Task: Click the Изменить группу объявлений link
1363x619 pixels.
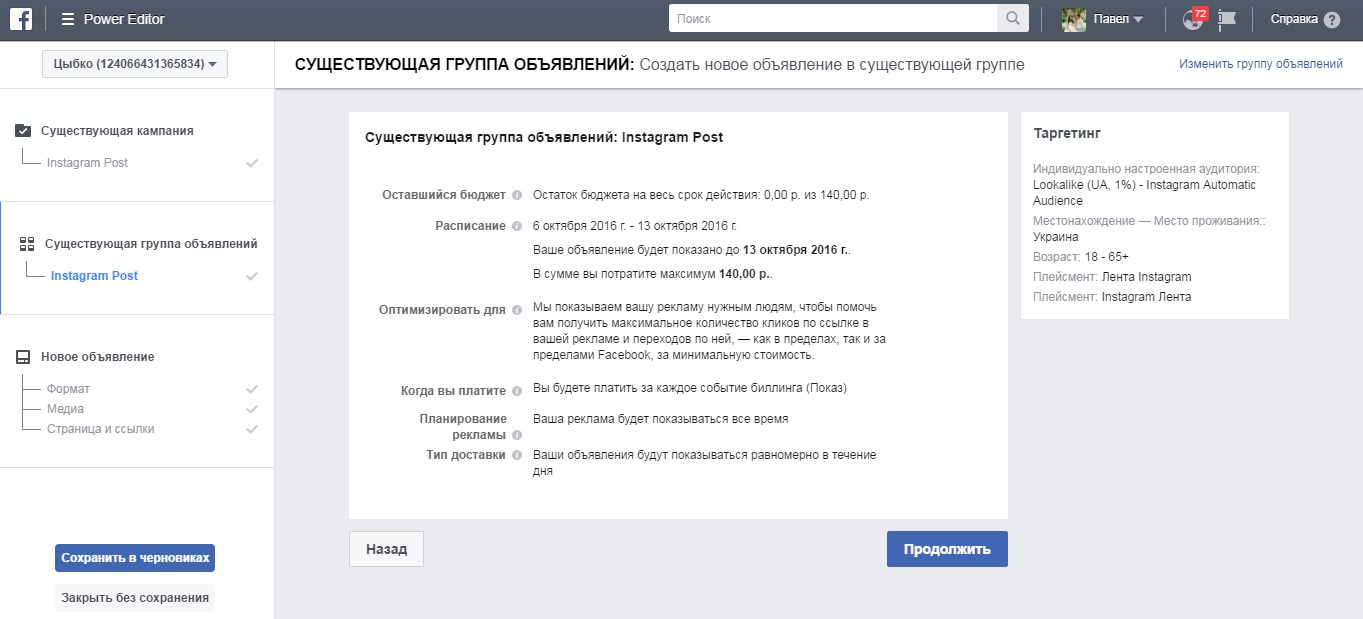Action: 1260,64
